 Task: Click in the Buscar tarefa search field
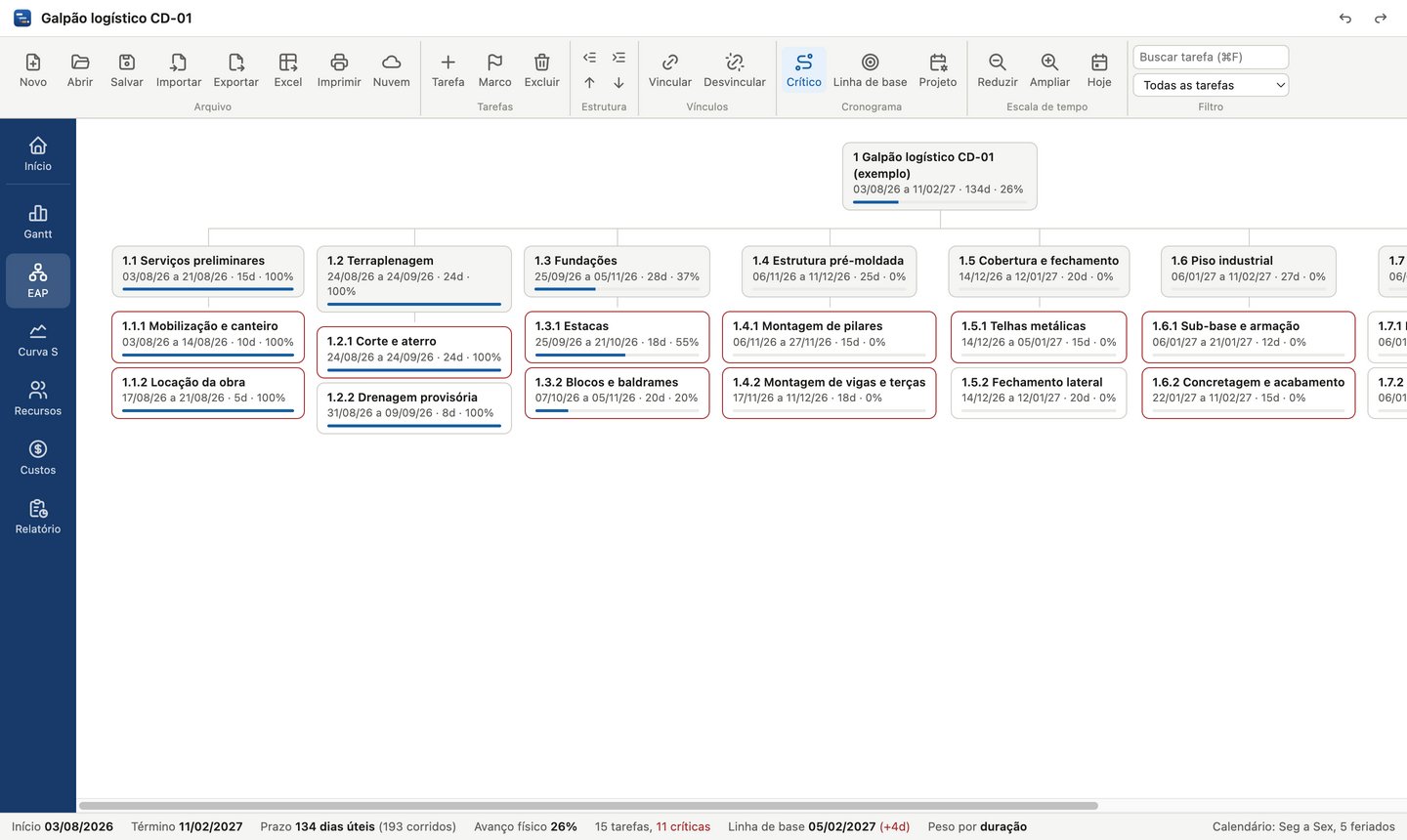tap(1211, 57)
